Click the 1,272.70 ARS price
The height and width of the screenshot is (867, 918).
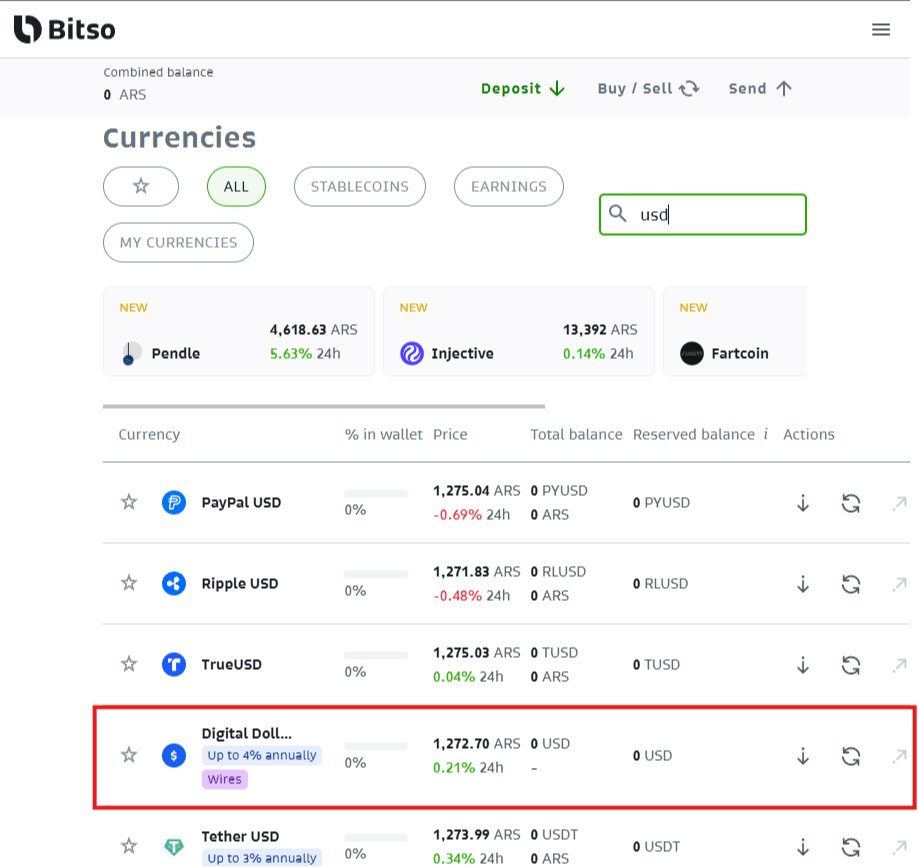[x=477, y=743]
